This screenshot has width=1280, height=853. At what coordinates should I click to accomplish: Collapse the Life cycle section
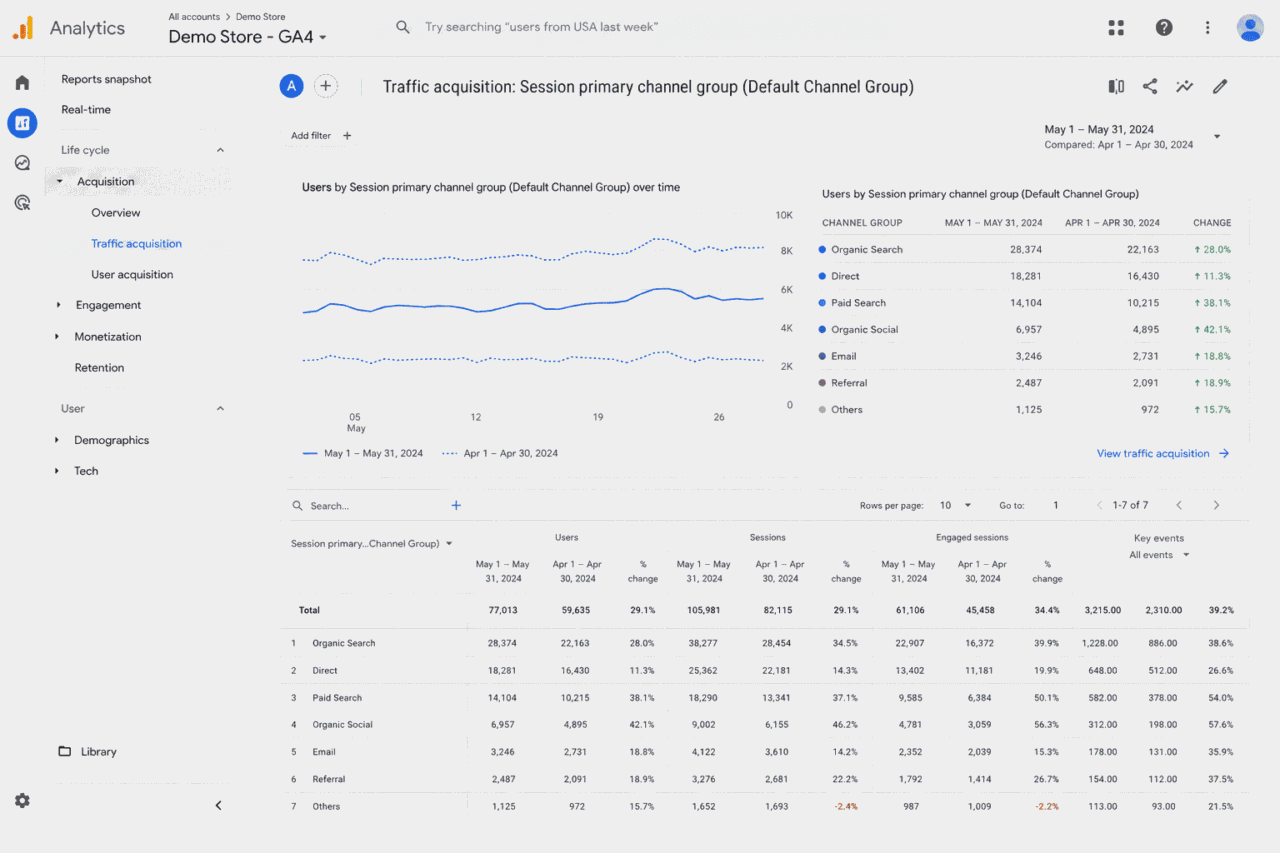(221, 150)
